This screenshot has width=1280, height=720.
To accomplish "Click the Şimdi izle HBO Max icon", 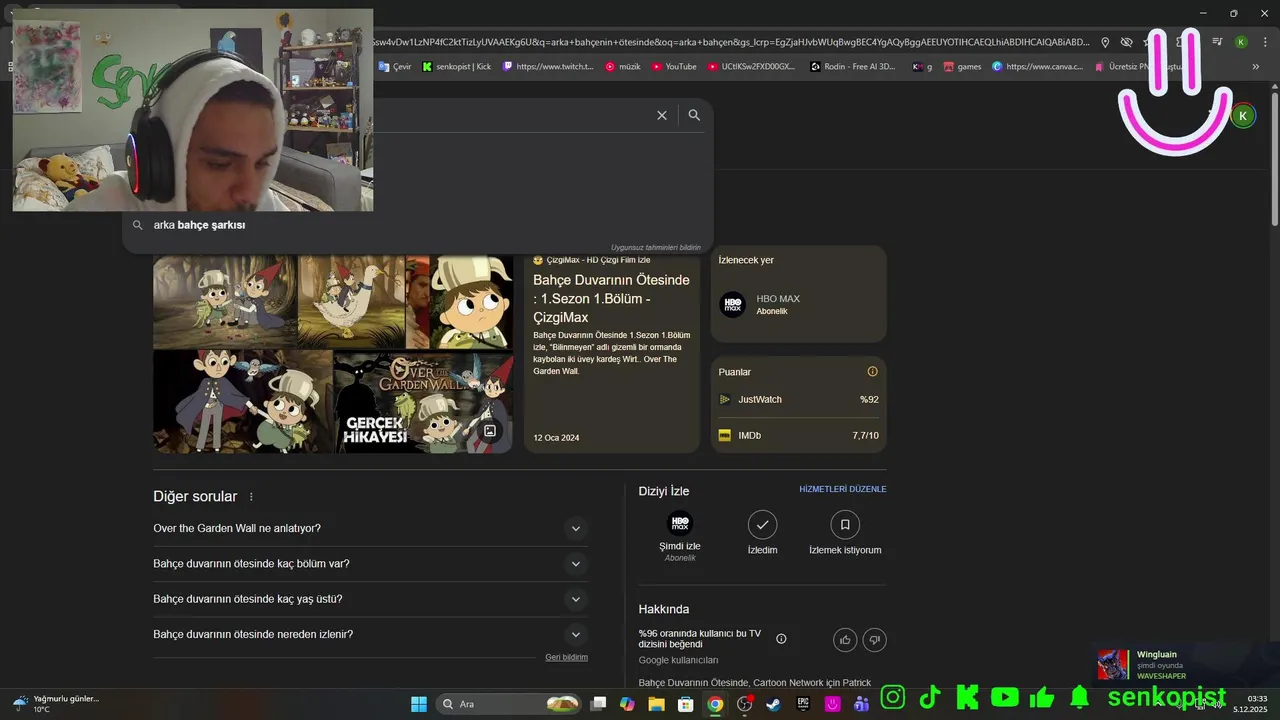I will (680, 524).
